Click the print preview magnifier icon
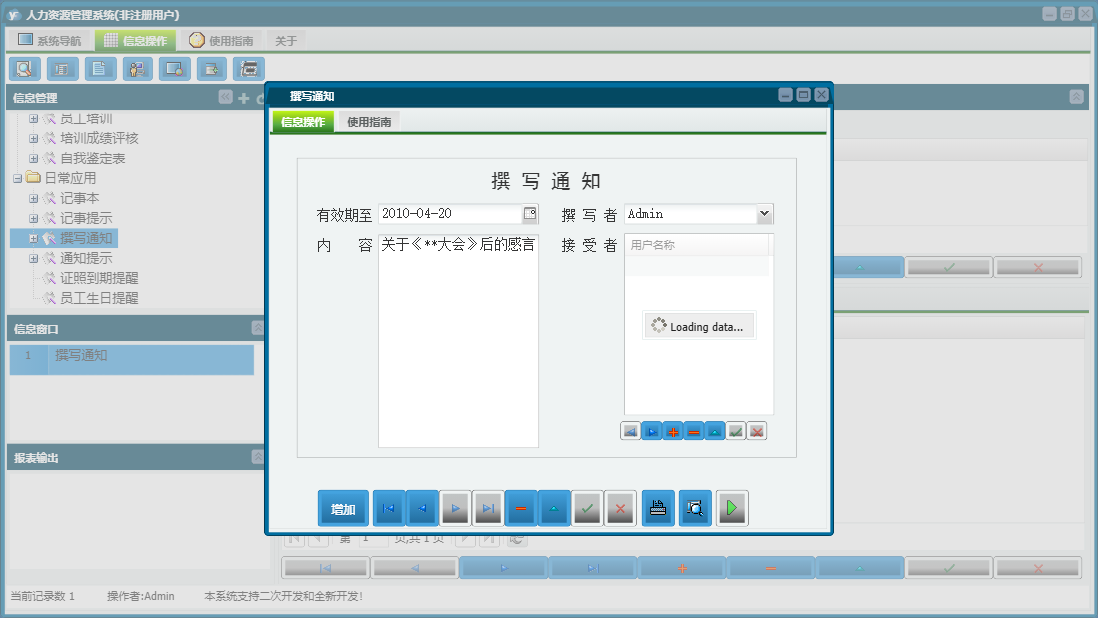The width and height of the screenshot is (1098, 618). (695, 508)
